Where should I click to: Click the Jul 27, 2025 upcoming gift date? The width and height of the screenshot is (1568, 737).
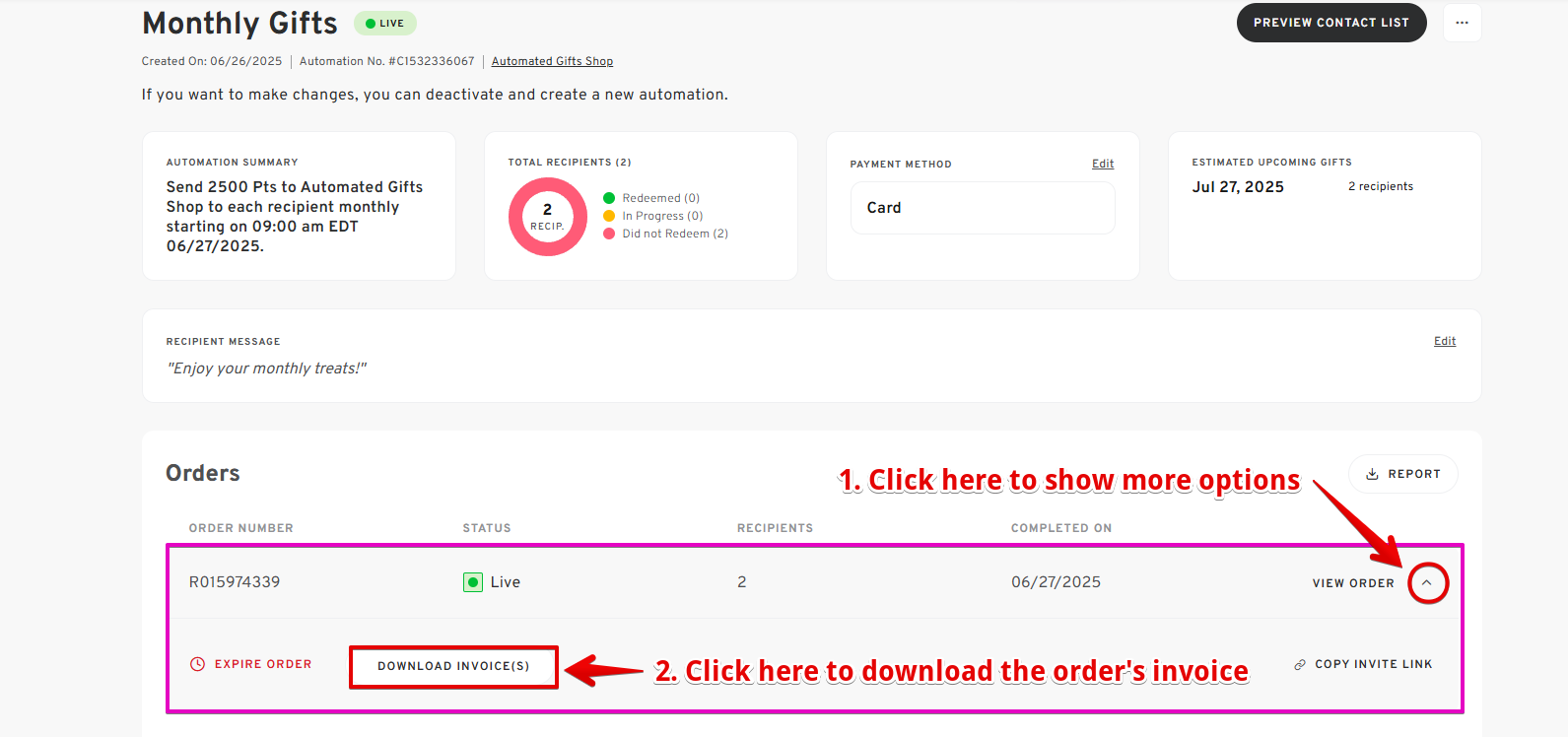point(1238,187)
